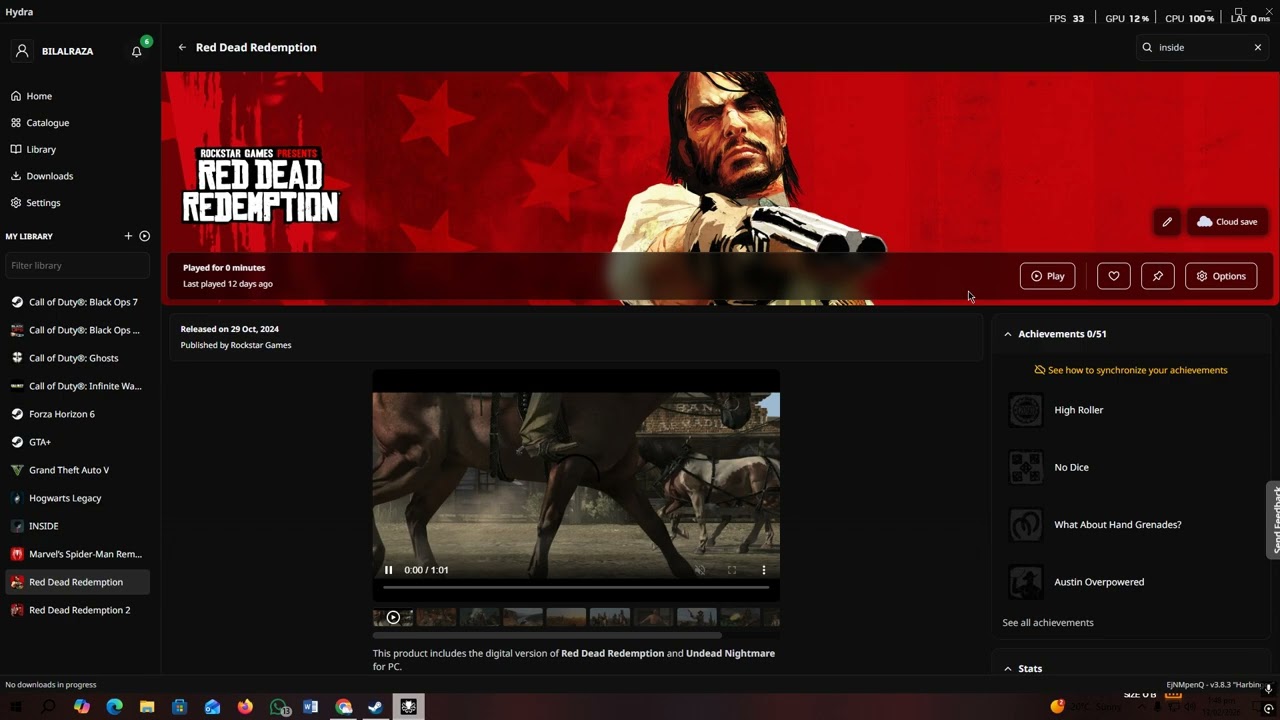This screenshot has width=1280, height=720.
Task: Click the search box containing 'inside'
Action: click(1203, 47)
